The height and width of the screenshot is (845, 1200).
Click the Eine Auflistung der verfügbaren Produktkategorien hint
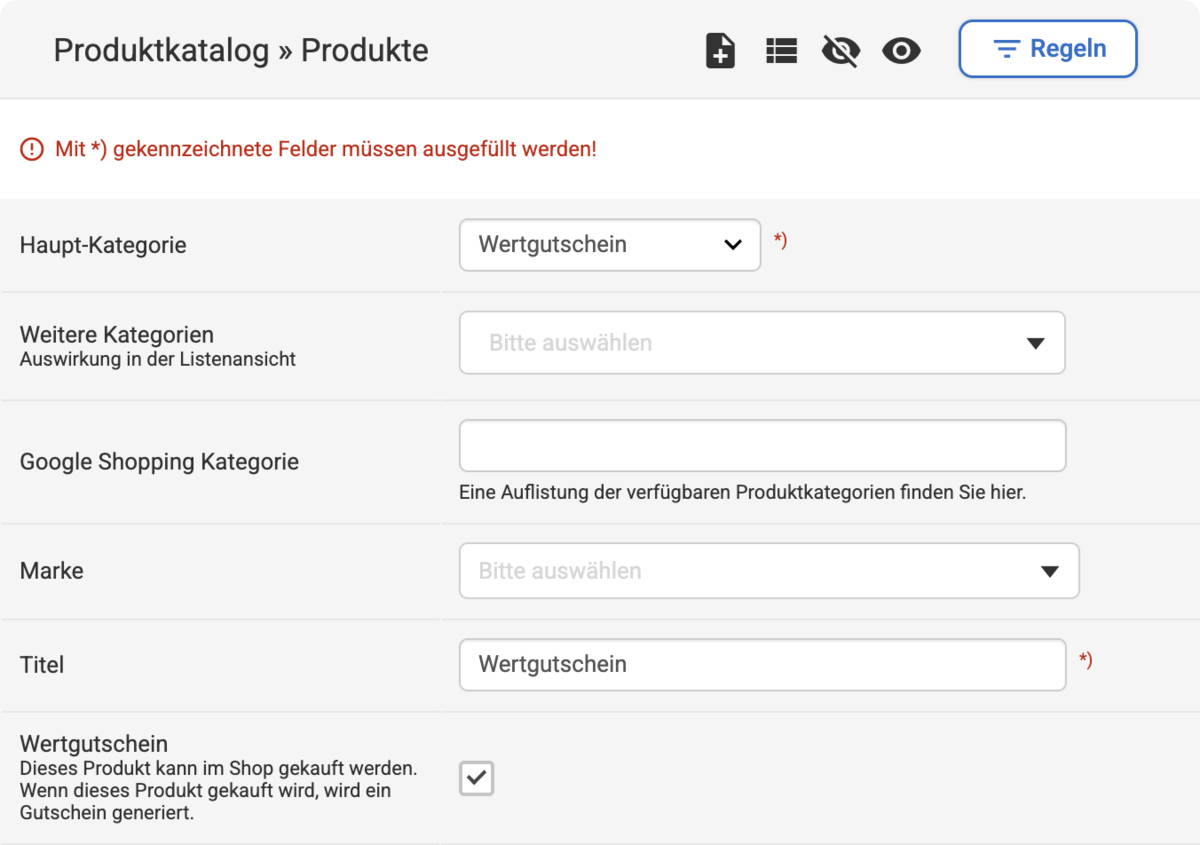pos(743,492)
